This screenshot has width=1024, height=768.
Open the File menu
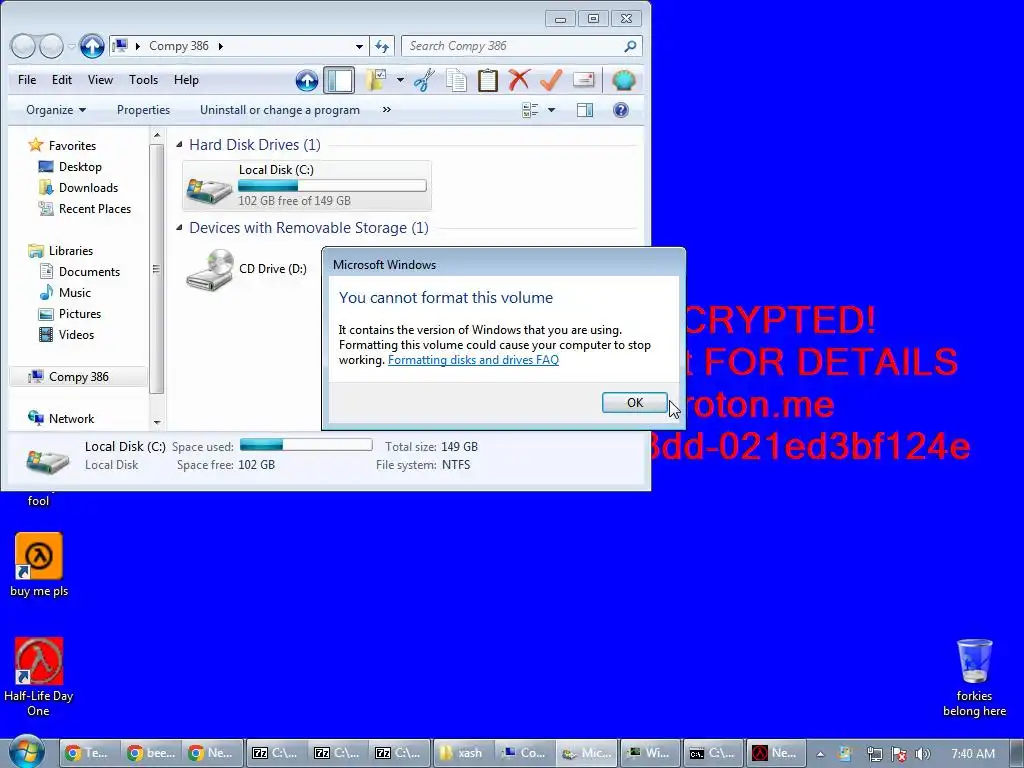point(27,80)
